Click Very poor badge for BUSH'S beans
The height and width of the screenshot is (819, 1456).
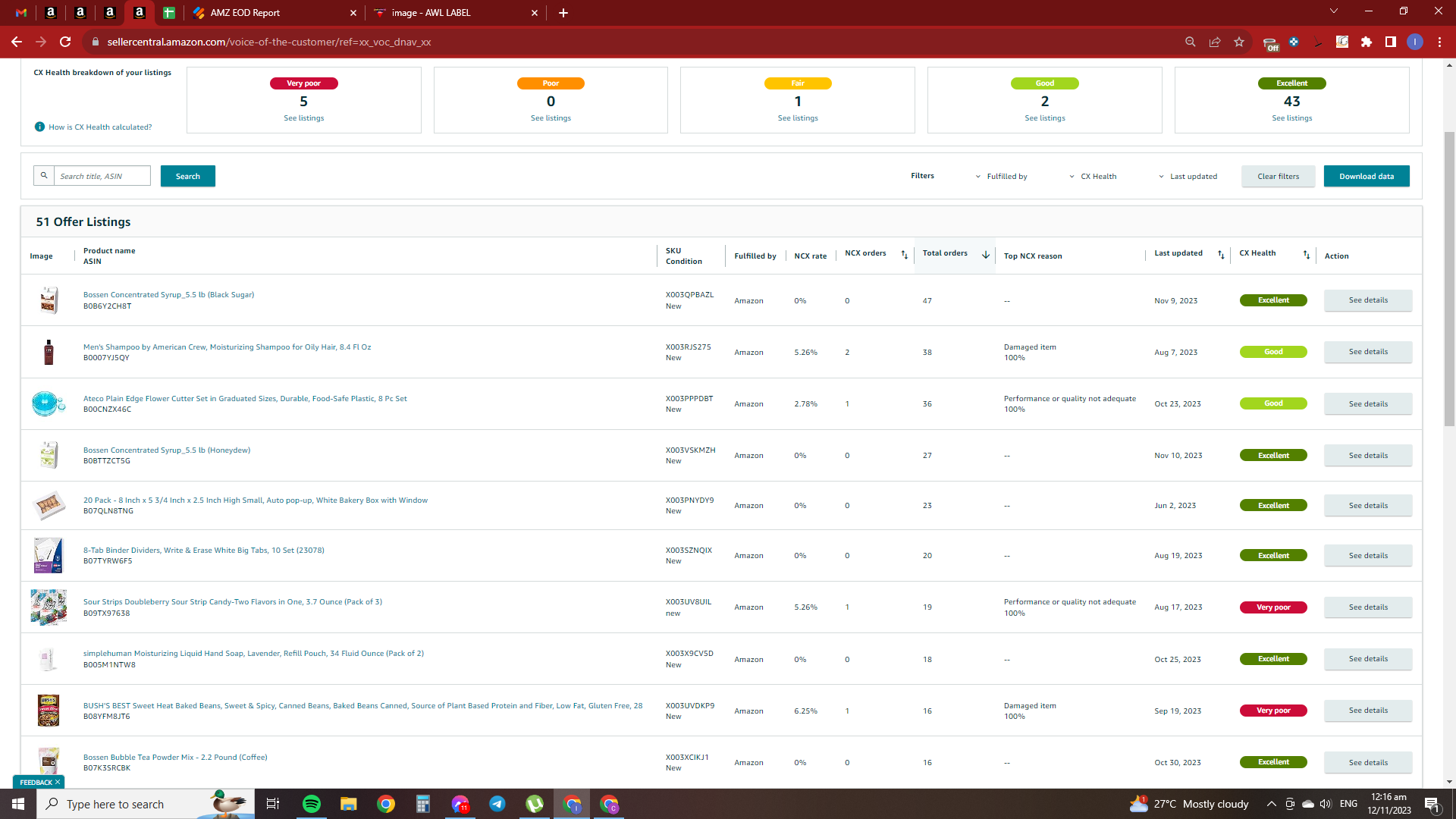(x=1273, y=711)
